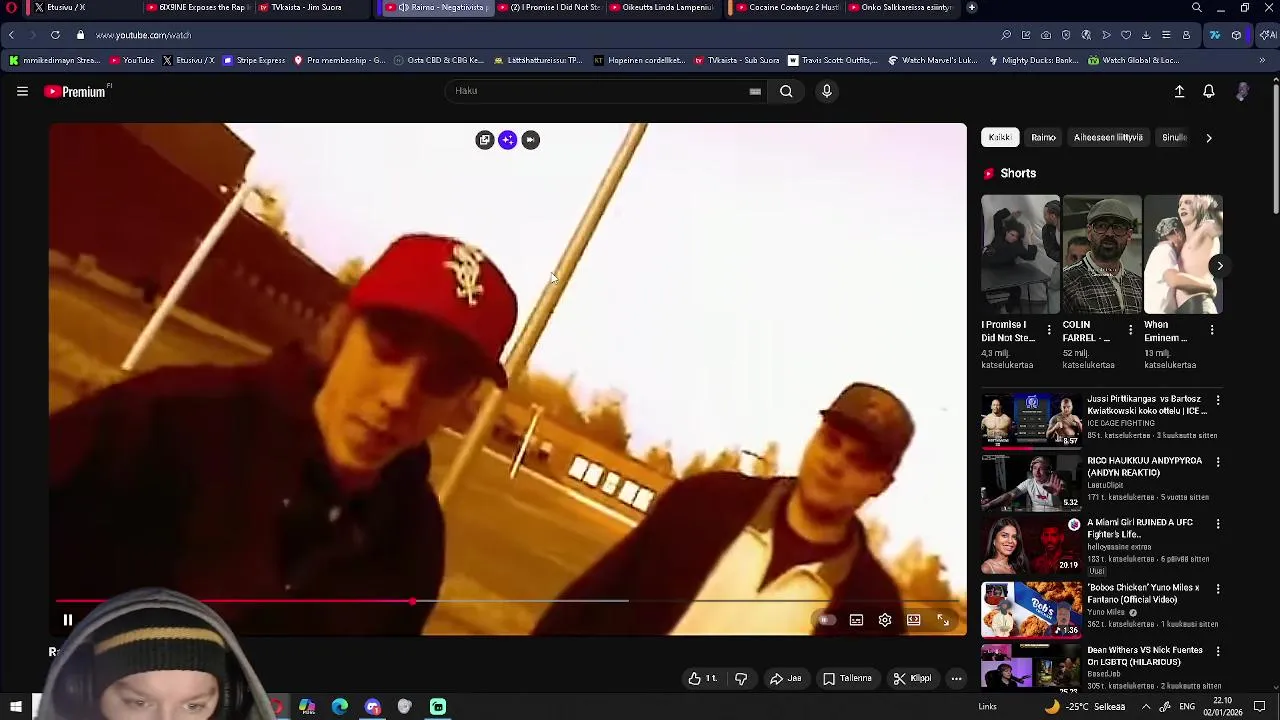1280x720 pixels.
Task: Click the address bar URL
Action: [143, 35]
